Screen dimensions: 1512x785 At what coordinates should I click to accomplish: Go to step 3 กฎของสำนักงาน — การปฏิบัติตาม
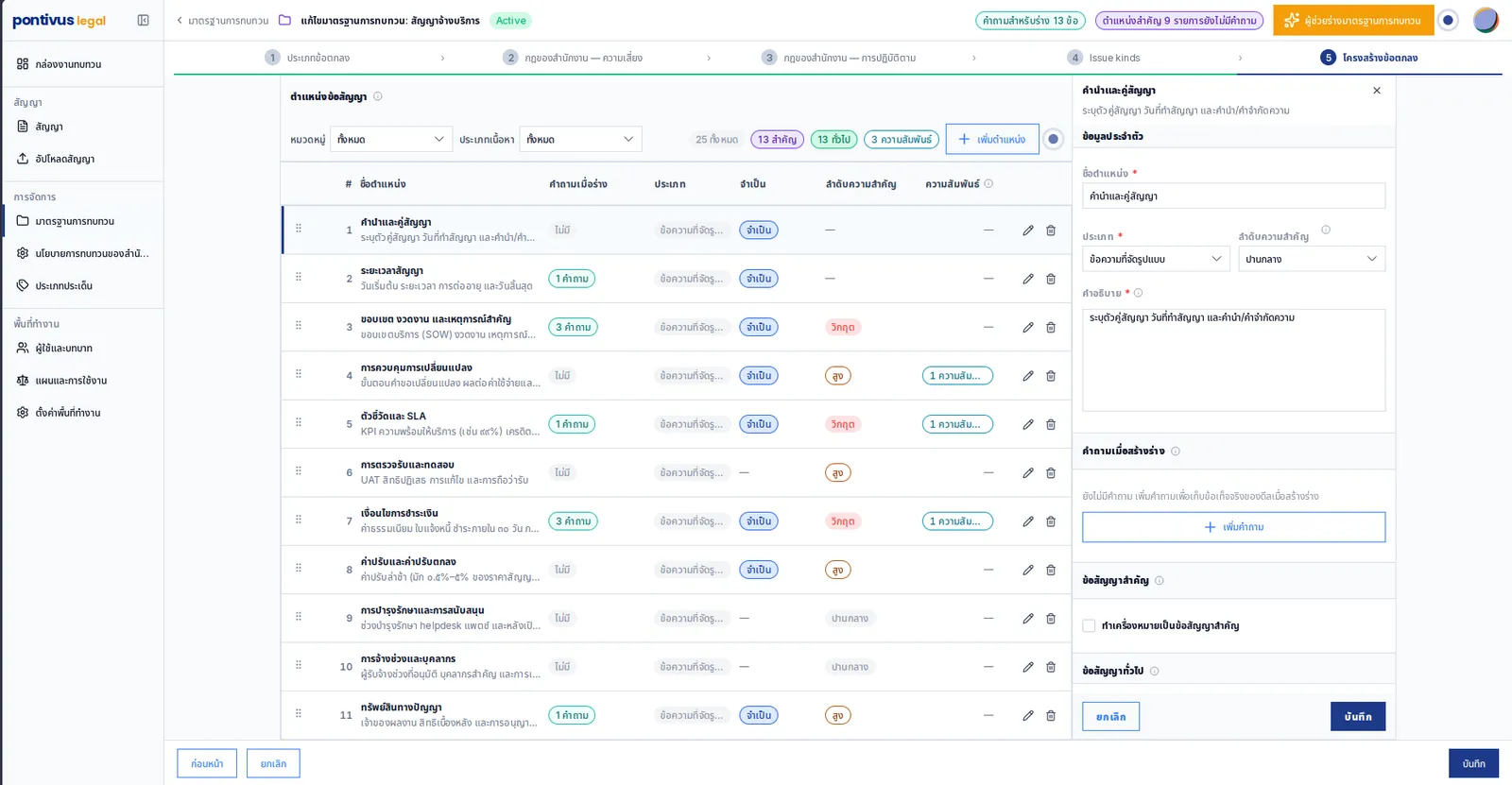[839, 58]
